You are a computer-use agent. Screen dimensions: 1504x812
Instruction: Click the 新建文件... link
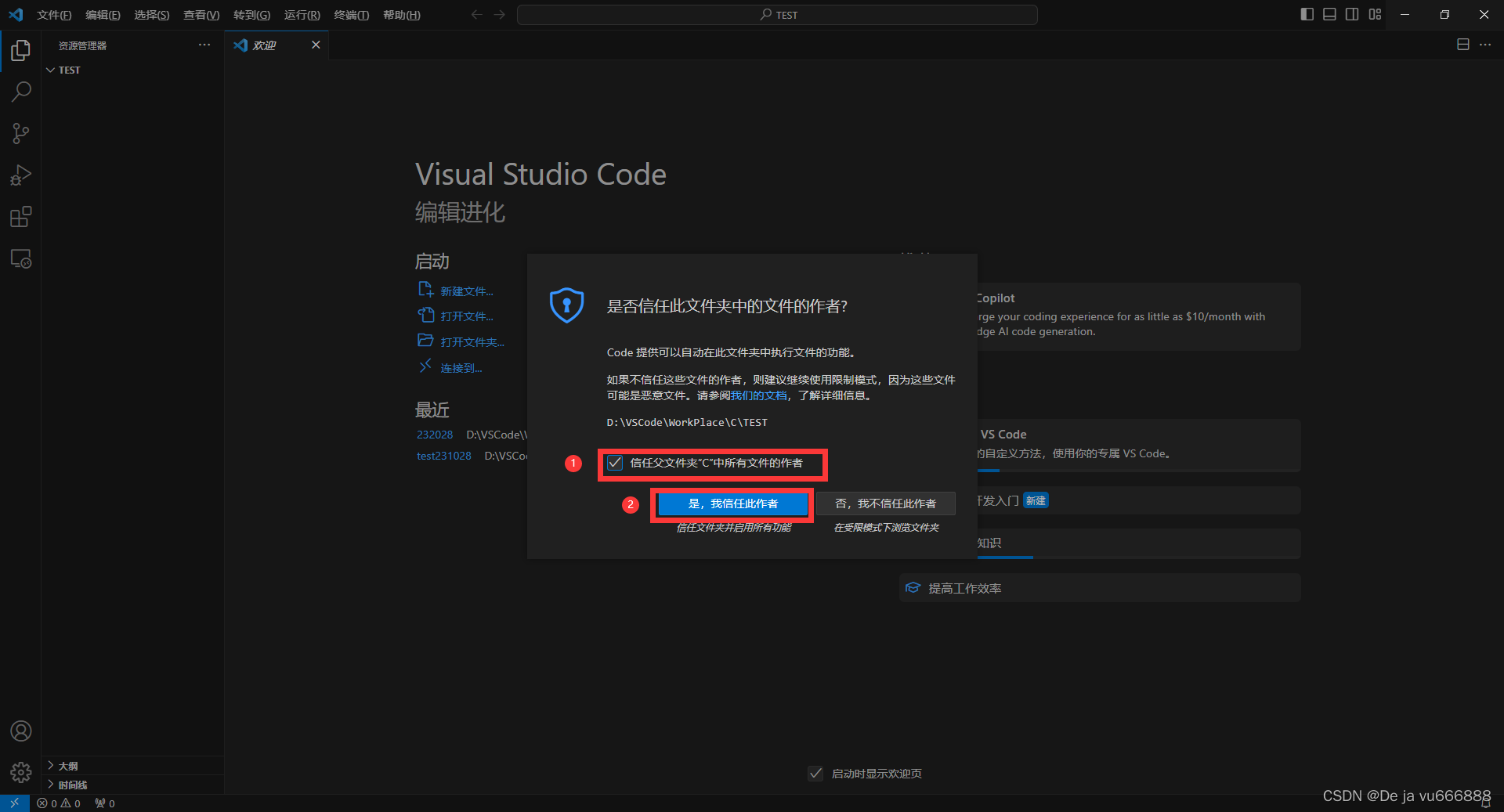point(467,291)
